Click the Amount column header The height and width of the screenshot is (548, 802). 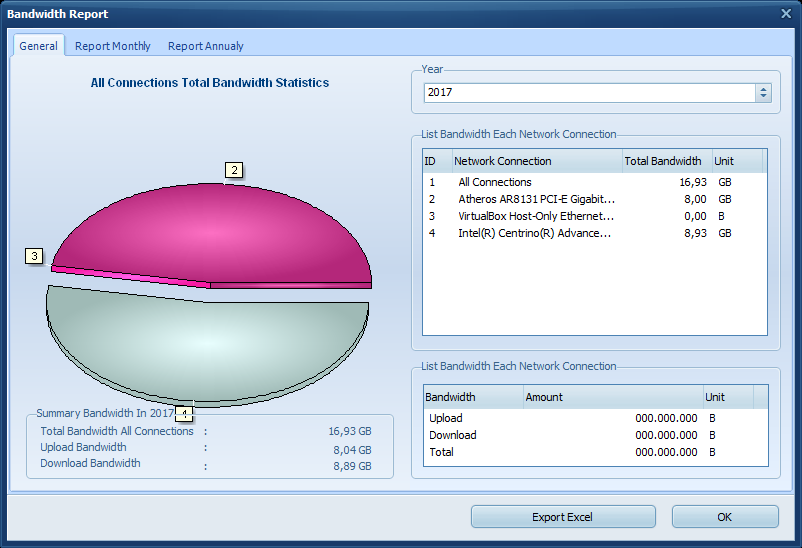tap(614, 397)
